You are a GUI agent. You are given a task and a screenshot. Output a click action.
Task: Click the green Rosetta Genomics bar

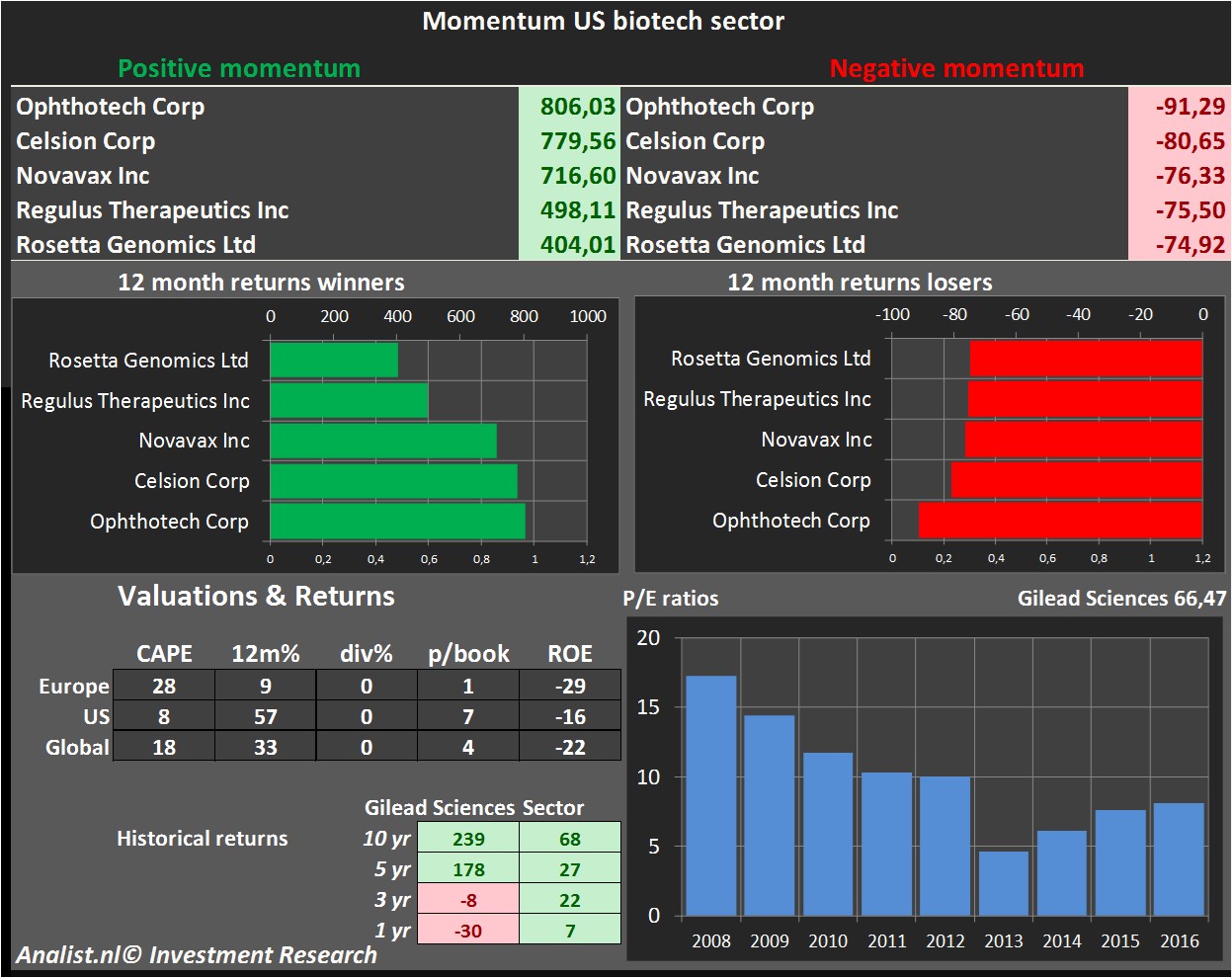334,360
